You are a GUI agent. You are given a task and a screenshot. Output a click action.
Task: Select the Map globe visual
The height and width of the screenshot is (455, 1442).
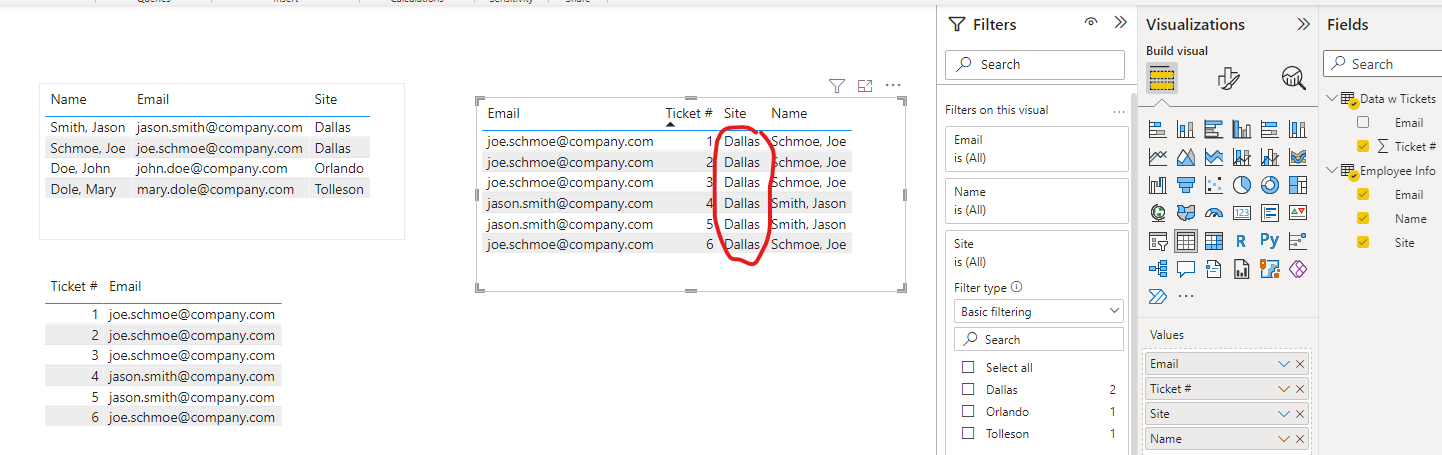tap(1158, 213)
